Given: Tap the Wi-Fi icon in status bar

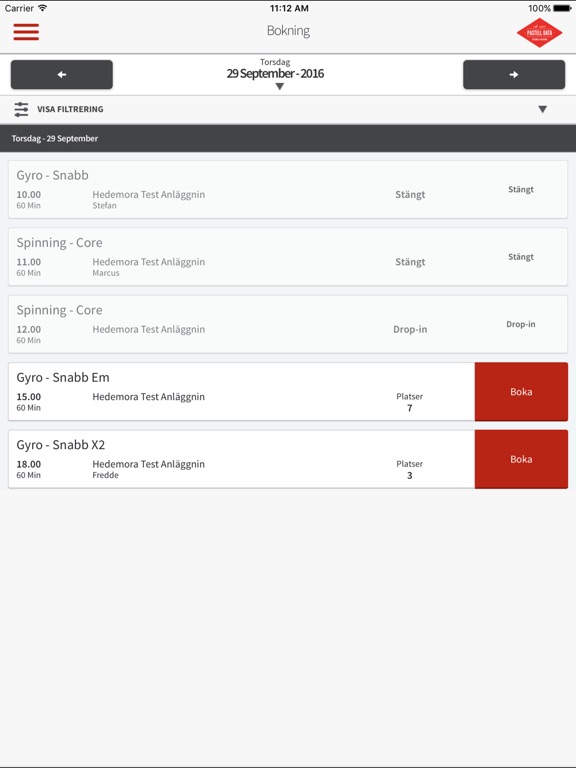Looking at the screenshot, I should tap(43, 8).
